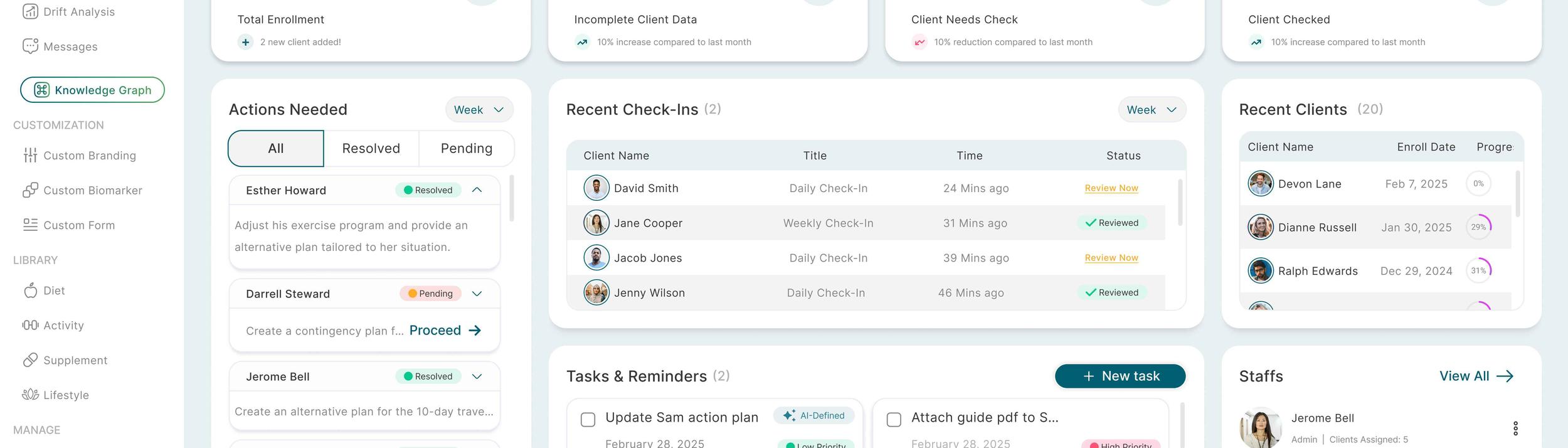Click the Custom Biomarker icon

(30, 190)
